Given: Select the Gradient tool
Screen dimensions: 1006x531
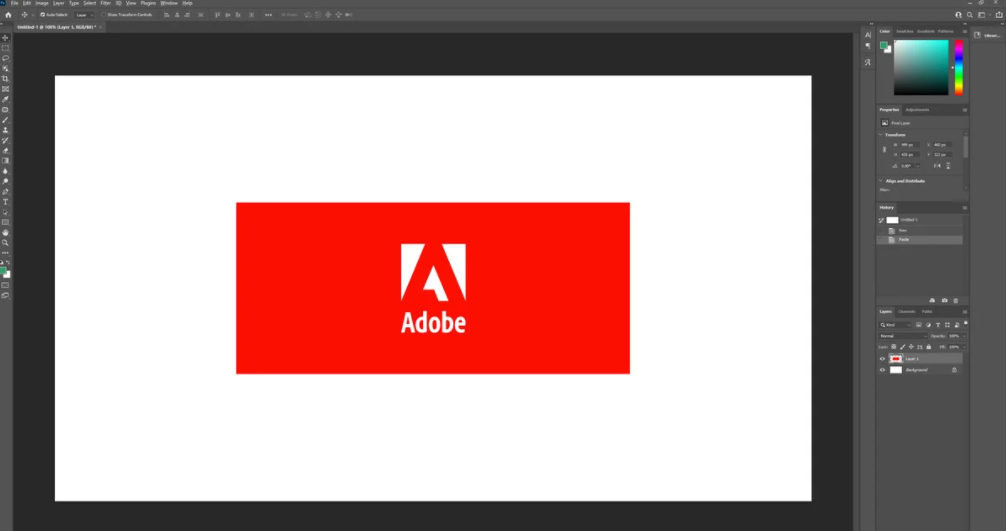Looking at the screenshot, I should click(x=6, y=161).
